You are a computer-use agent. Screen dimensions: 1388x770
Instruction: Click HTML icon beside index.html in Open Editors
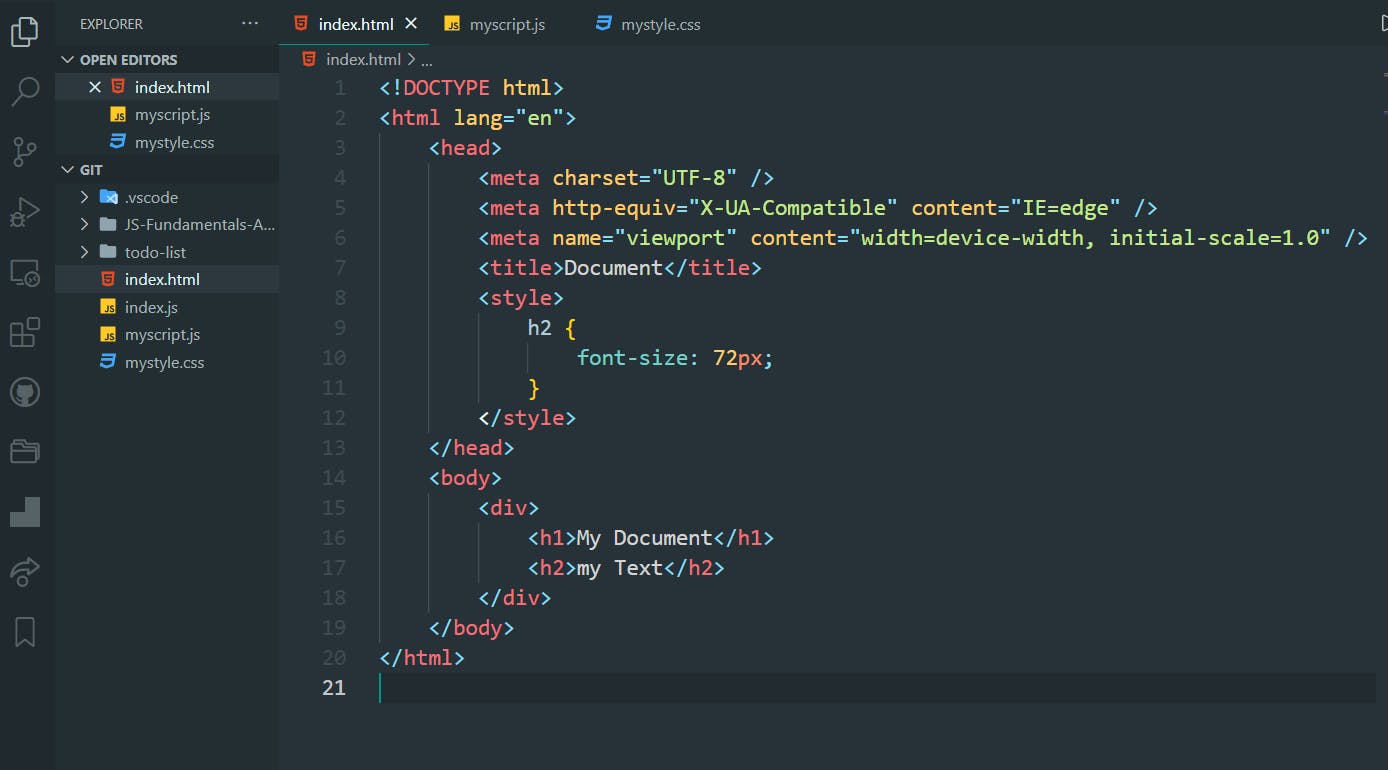coord(118,86)
